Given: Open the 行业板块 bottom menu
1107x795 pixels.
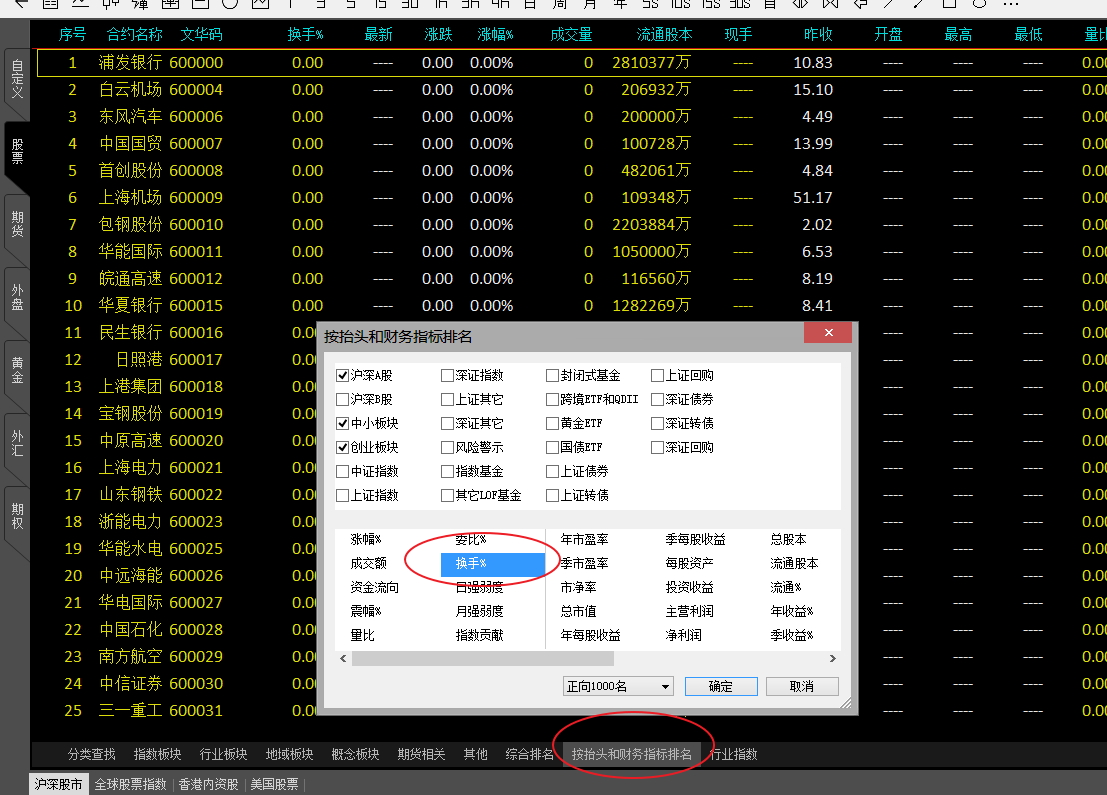Looking at the screenshot, I should click(223, 754).
